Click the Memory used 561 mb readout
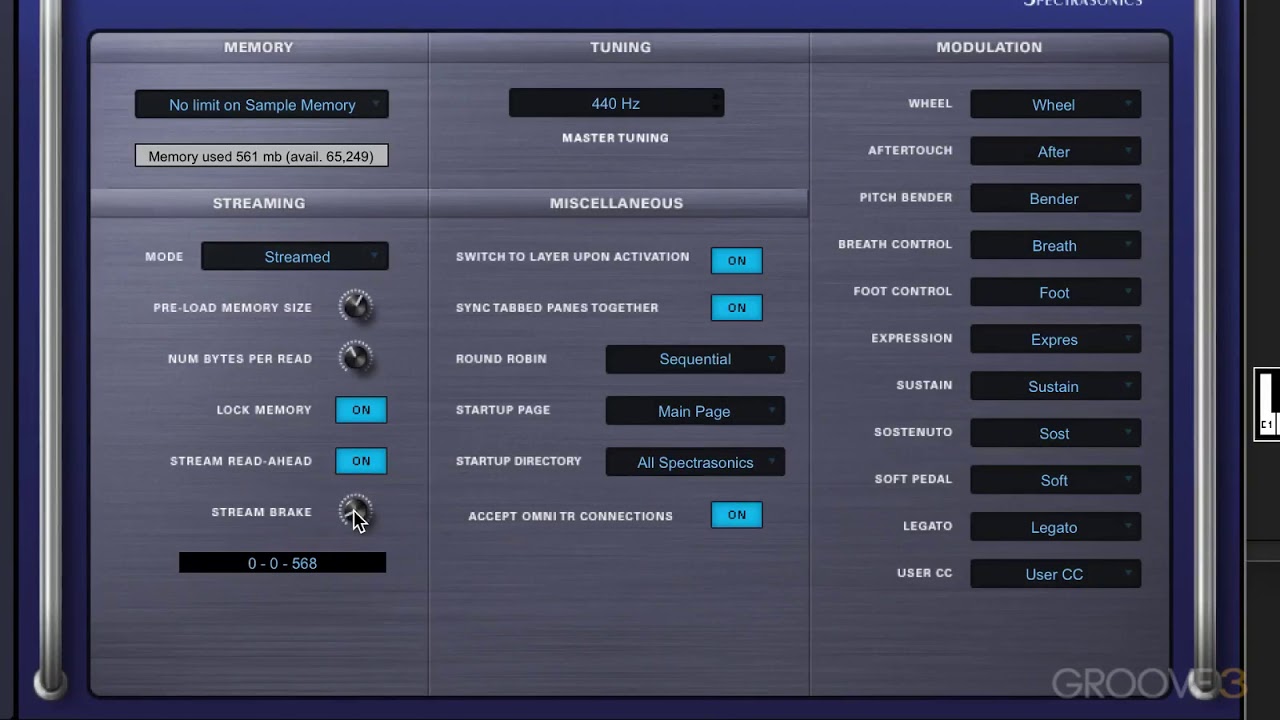Viewport: 1280px width, 720px height. point(261,156)
